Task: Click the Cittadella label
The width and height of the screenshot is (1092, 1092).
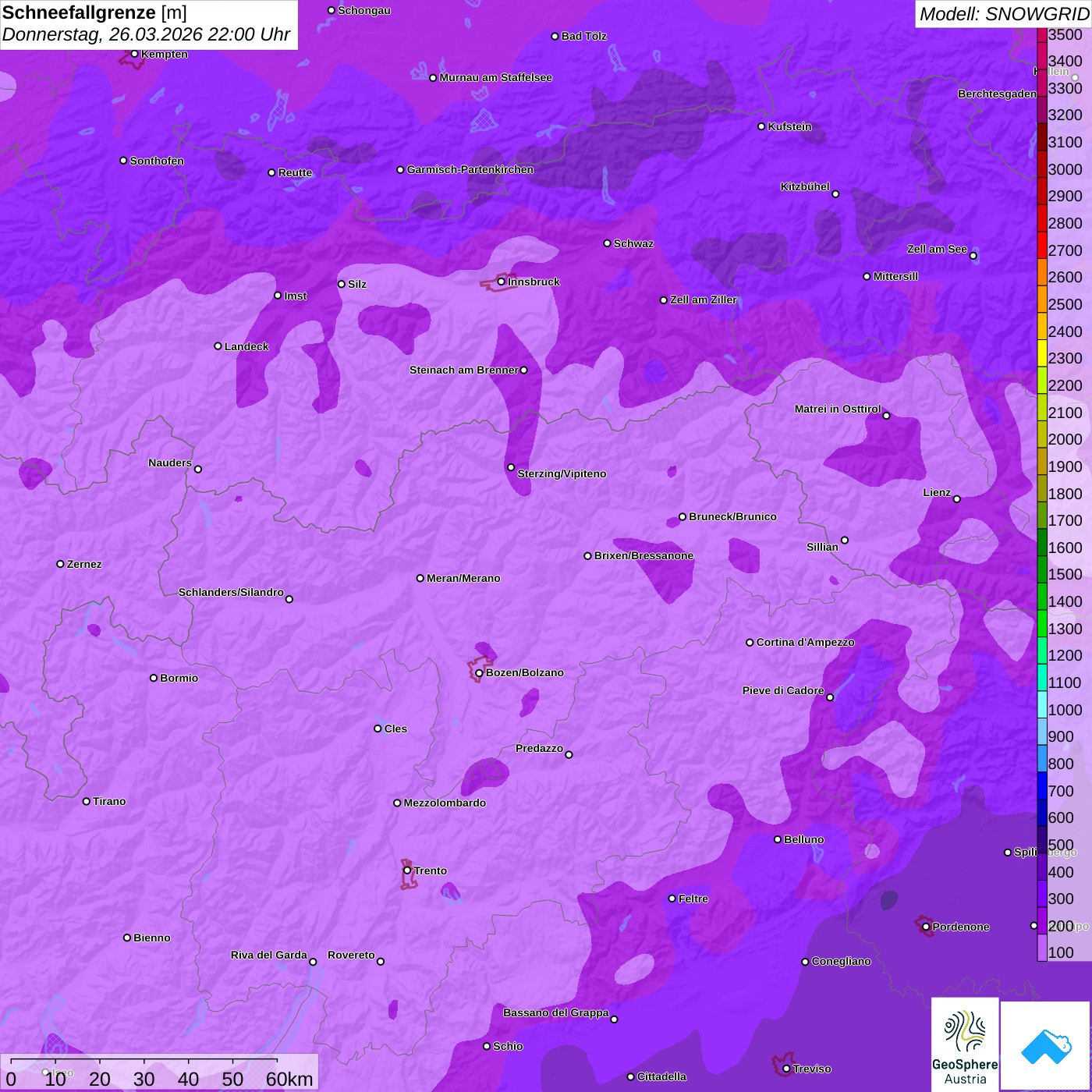Action: click(x=661, y=1076)
